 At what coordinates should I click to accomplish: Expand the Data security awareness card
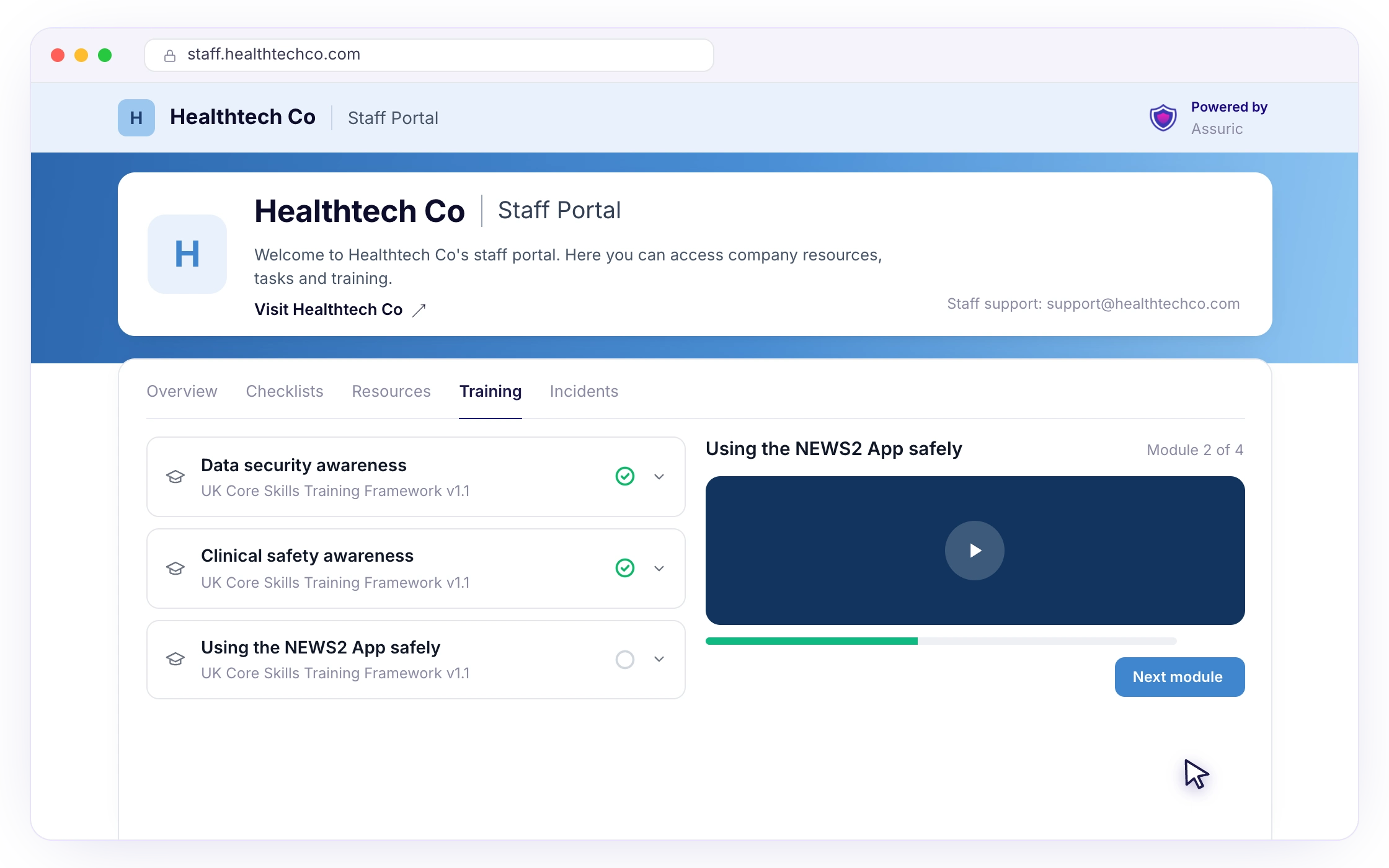pos(659,477)
